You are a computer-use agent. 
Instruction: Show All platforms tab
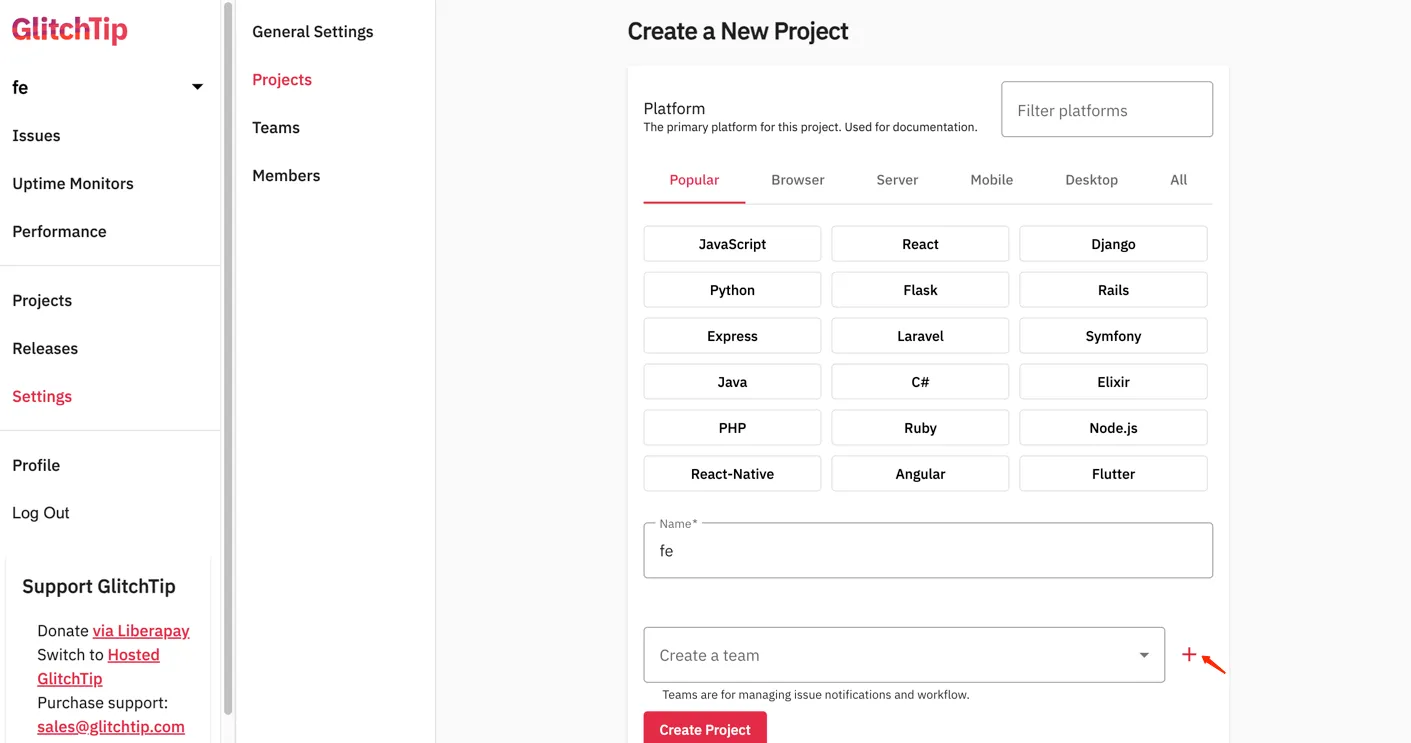(1178, 180)
